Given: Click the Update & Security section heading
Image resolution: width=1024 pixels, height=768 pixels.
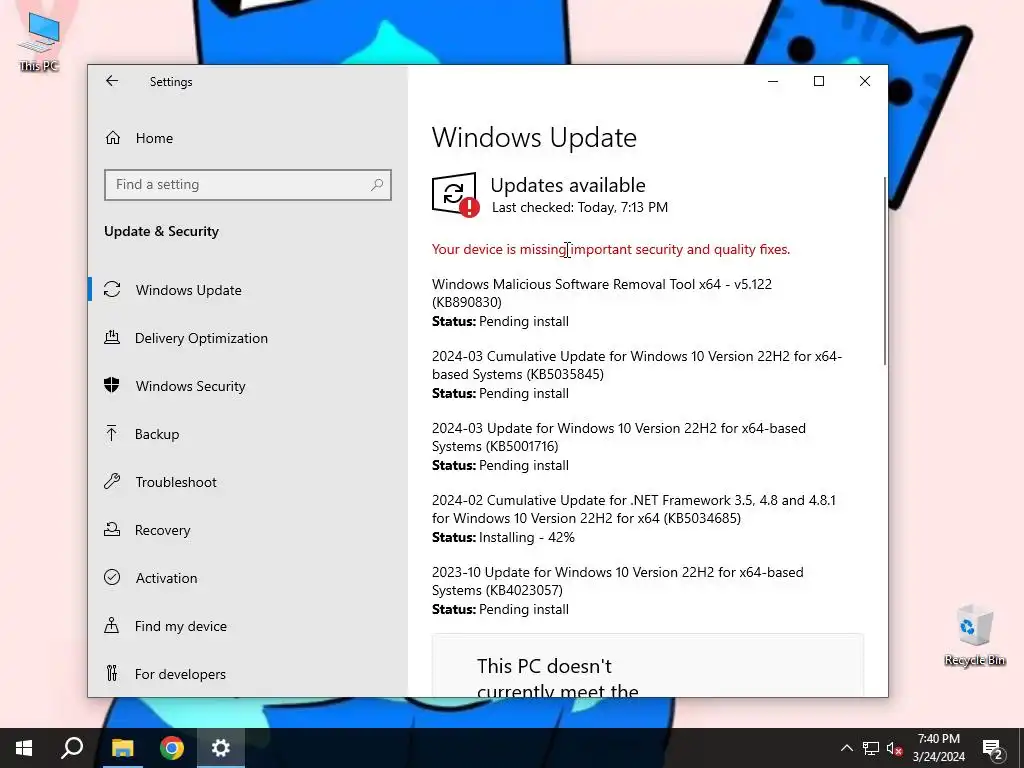Looking at the screenshot, I should (x=161, y=231).
